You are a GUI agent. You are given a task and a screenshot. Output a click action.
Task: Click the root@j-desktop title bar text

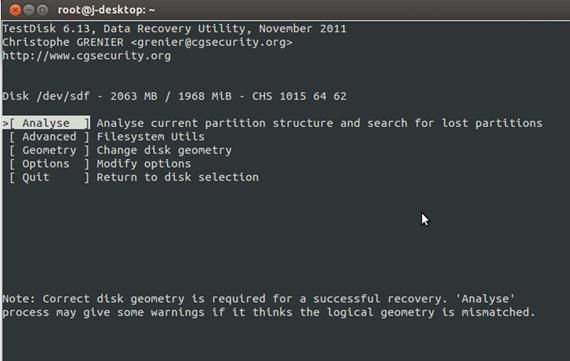point(106,10)
